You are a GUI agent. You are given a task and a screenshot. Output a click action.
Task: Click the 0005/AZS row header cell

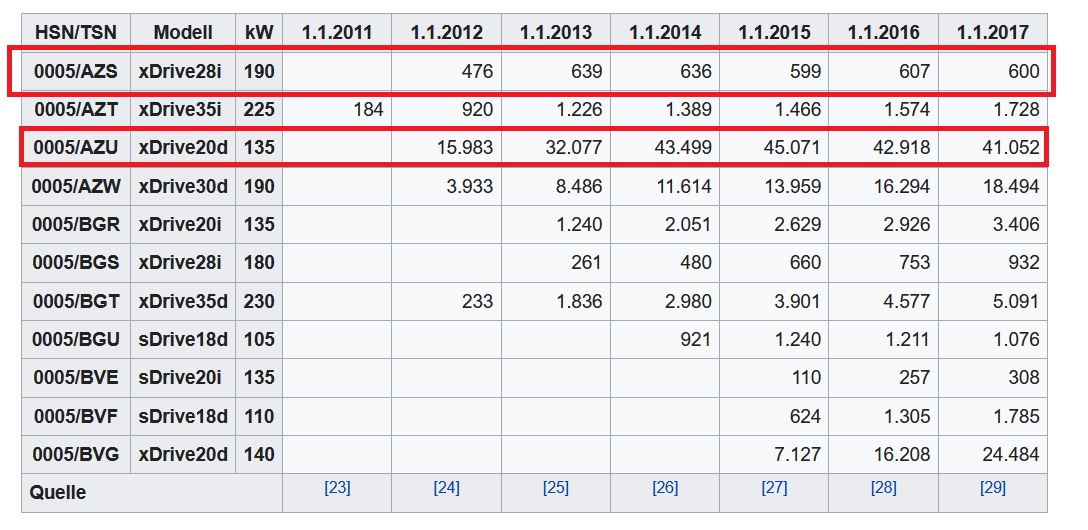76,71
